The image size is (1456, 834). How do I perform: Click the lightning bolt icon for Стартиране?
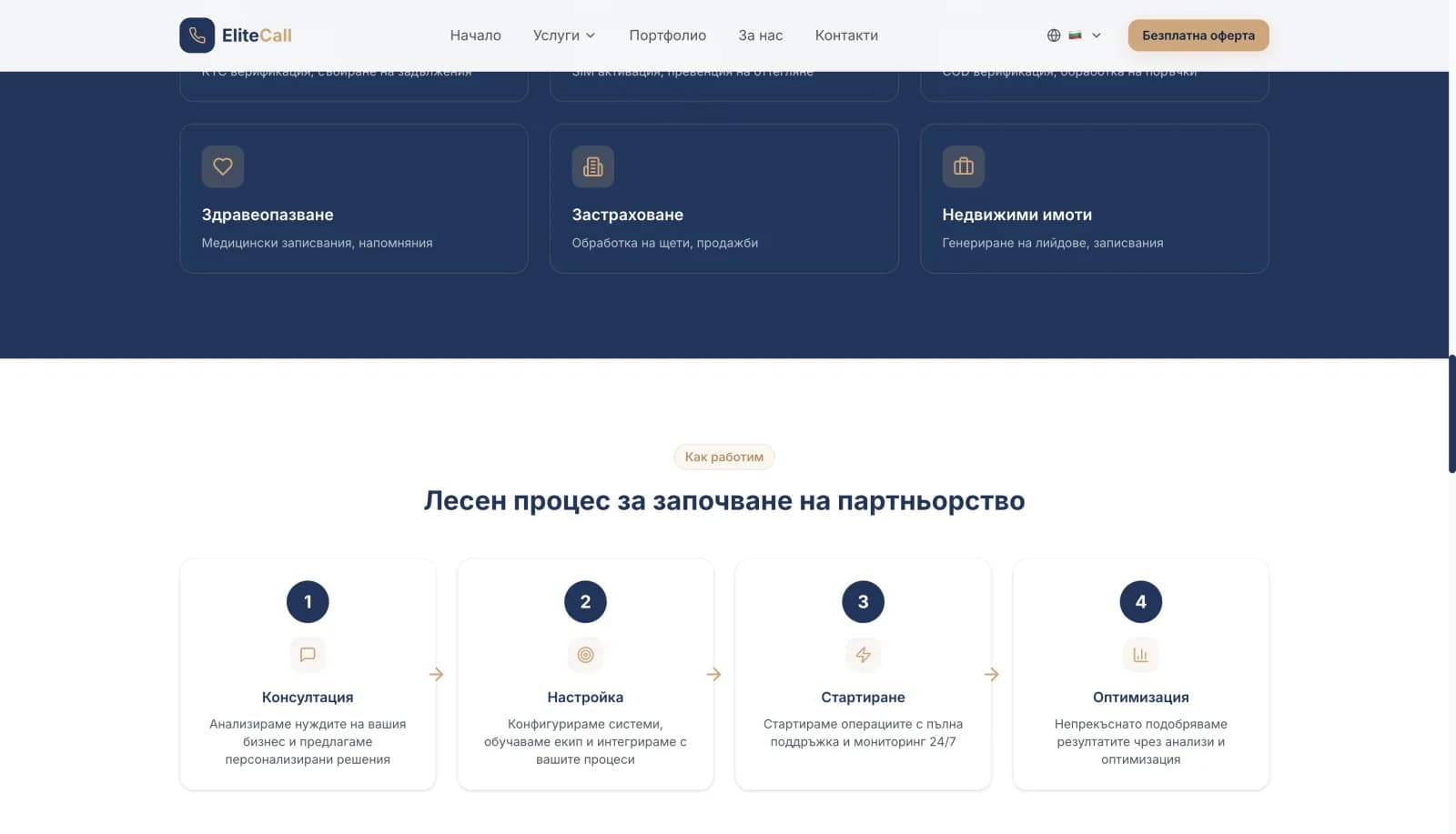(863, 655)
